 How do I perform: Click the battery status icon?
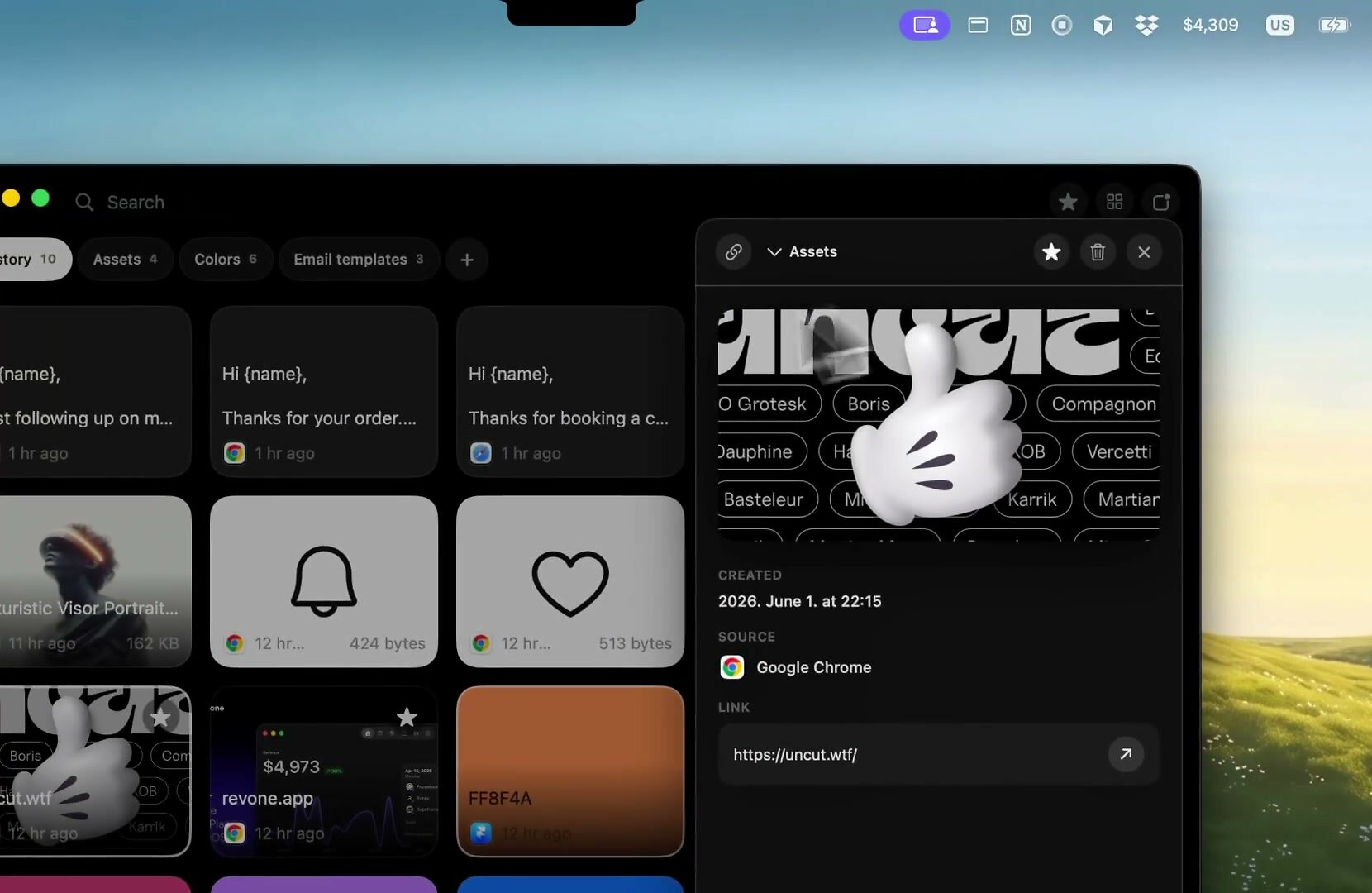tap(1334, 25)
